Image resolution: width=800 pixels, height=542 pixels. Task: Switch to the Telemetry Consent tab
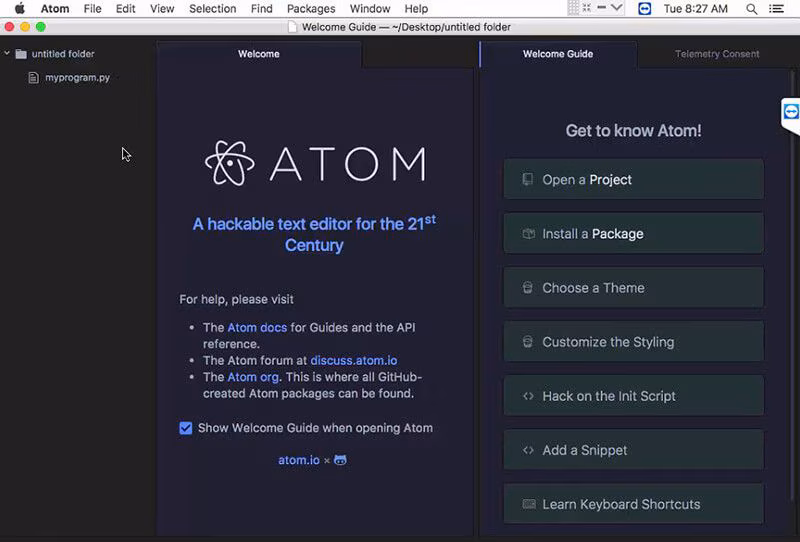[717, 54]
